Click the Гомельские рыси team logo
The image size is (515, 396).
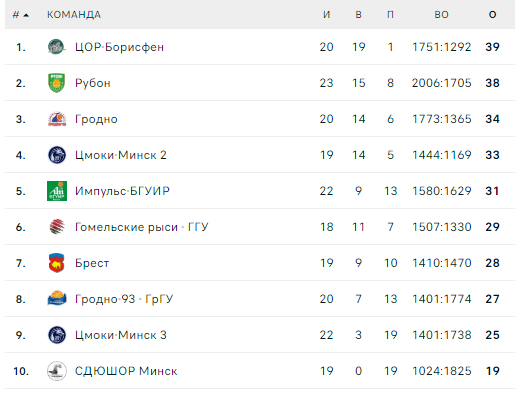(x=57, y=227)
